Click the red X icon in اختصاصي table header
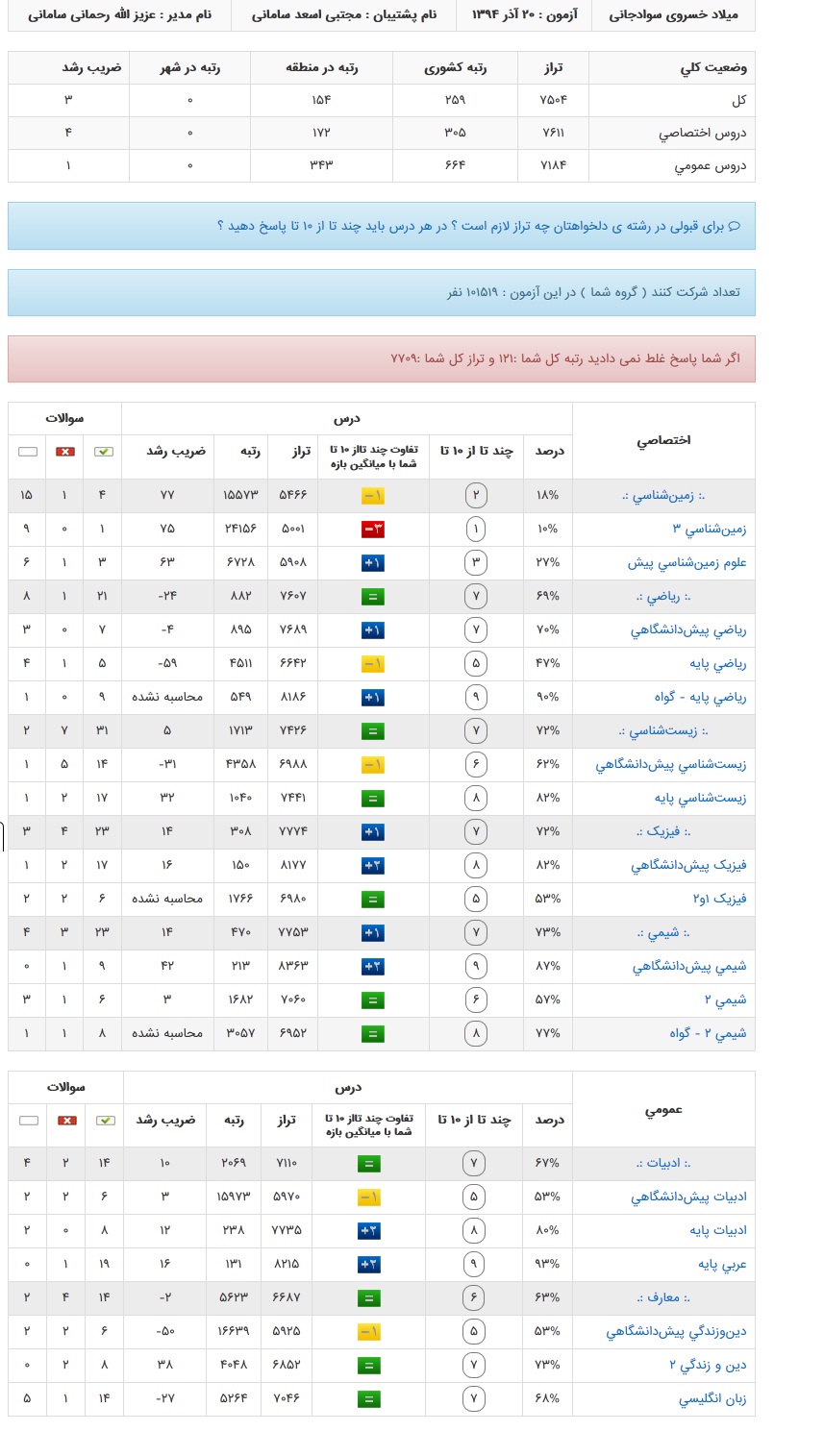Screen dimensions: 824x1456 pyautogui.click(x=65, y=451)
